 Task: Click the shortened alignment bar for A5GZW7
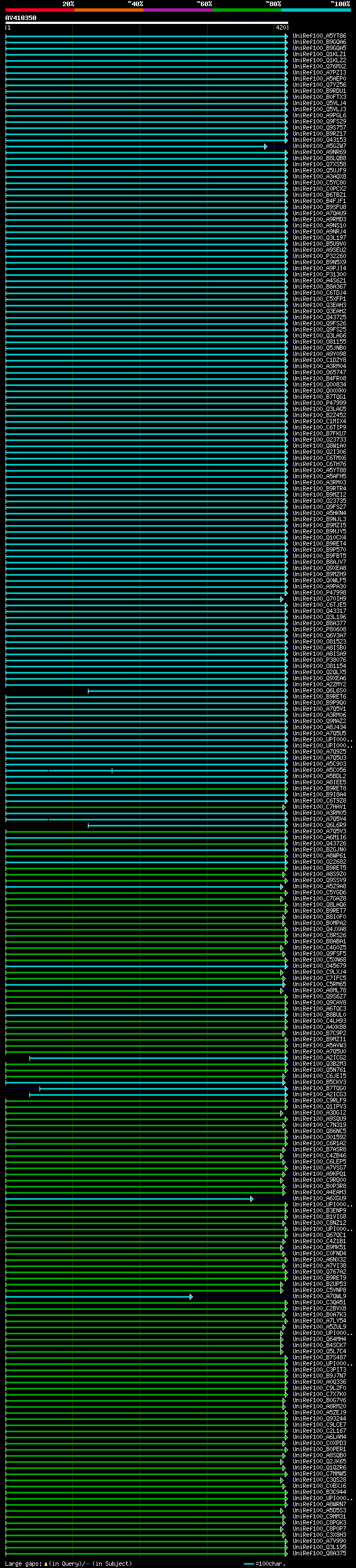click(x=136, y=147)
